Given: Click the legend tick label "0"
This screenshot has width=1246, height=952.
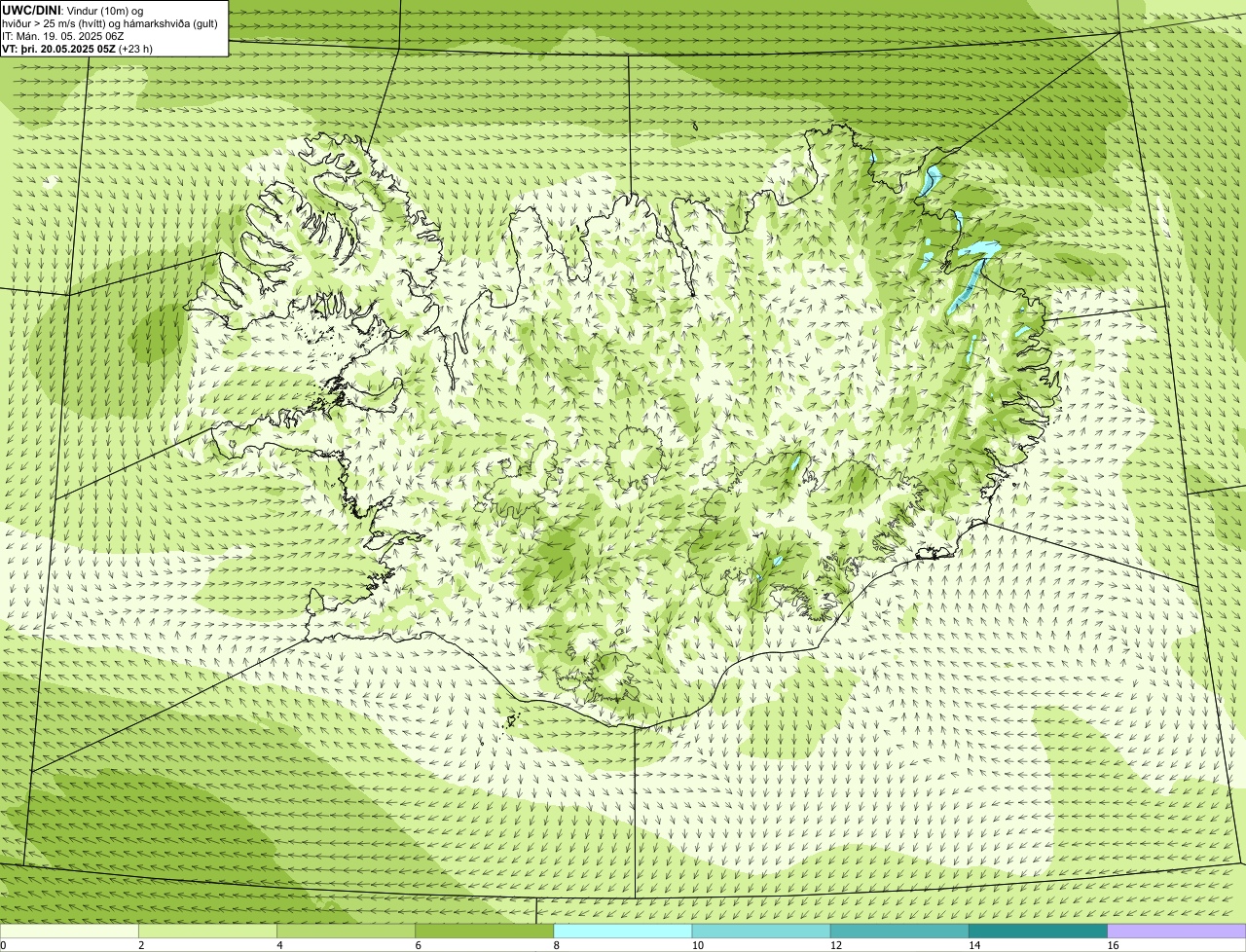Looking at the screenshot, I should pyautogui.click(x=3, y=945).
